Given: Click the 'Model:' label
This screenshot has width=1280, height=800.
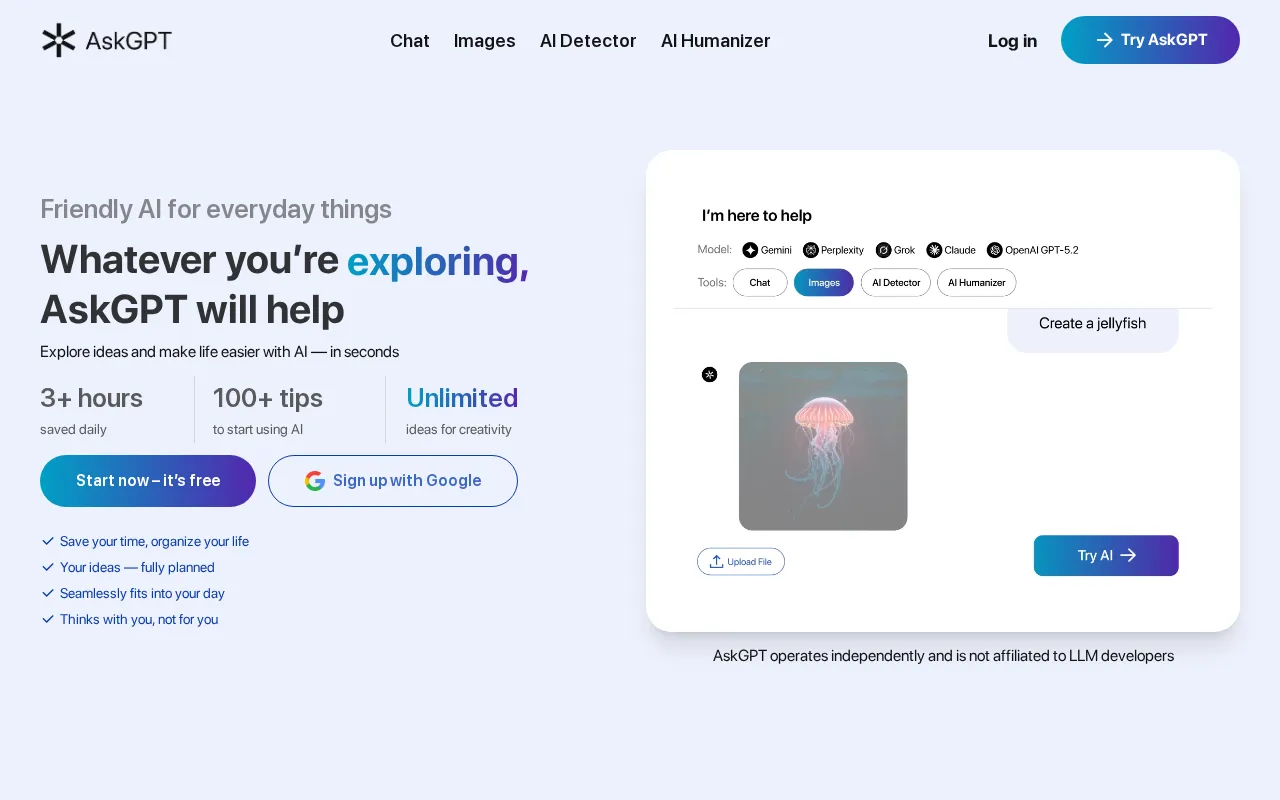Looking at the screenshot, I should pyautogui.click(x=714, y=250).
